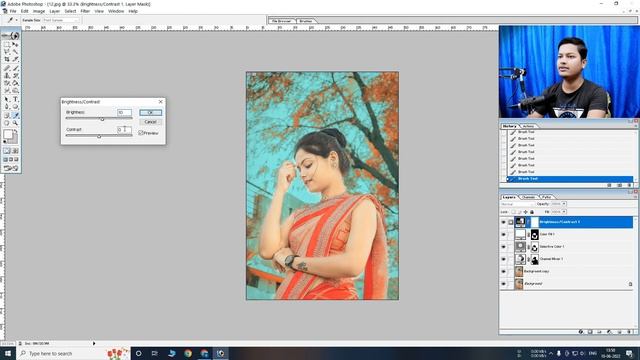Open the Opacity slider arrow
The height and width of the screenshot is (360, 640).
tap(564, 204)
